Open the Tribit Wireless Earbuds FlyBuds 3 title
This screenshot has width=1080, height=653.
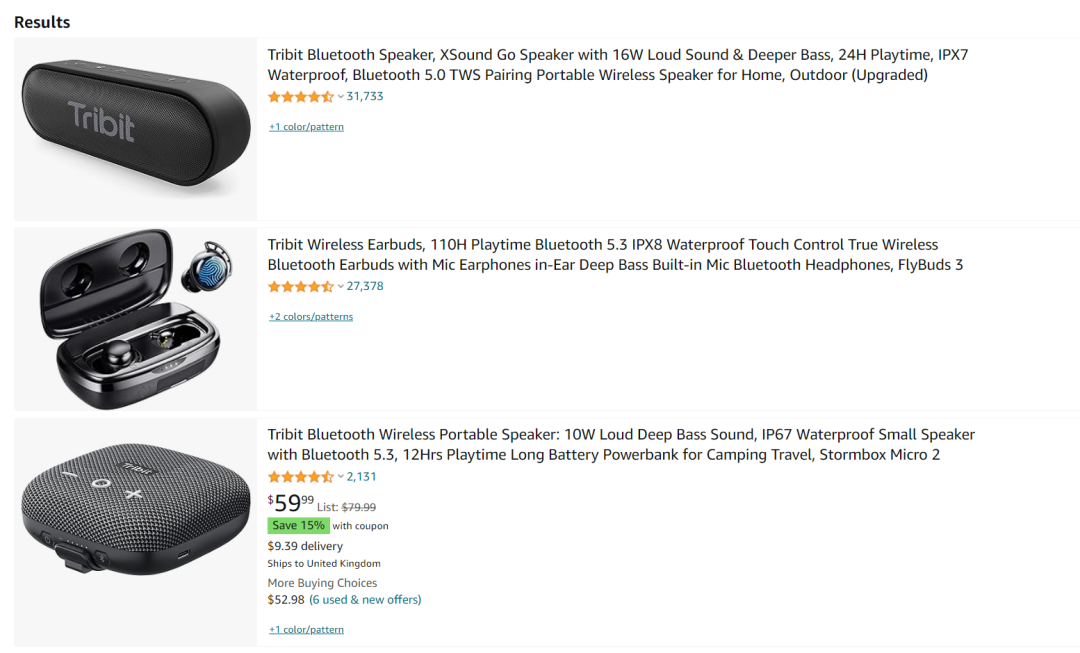(615, 255)
